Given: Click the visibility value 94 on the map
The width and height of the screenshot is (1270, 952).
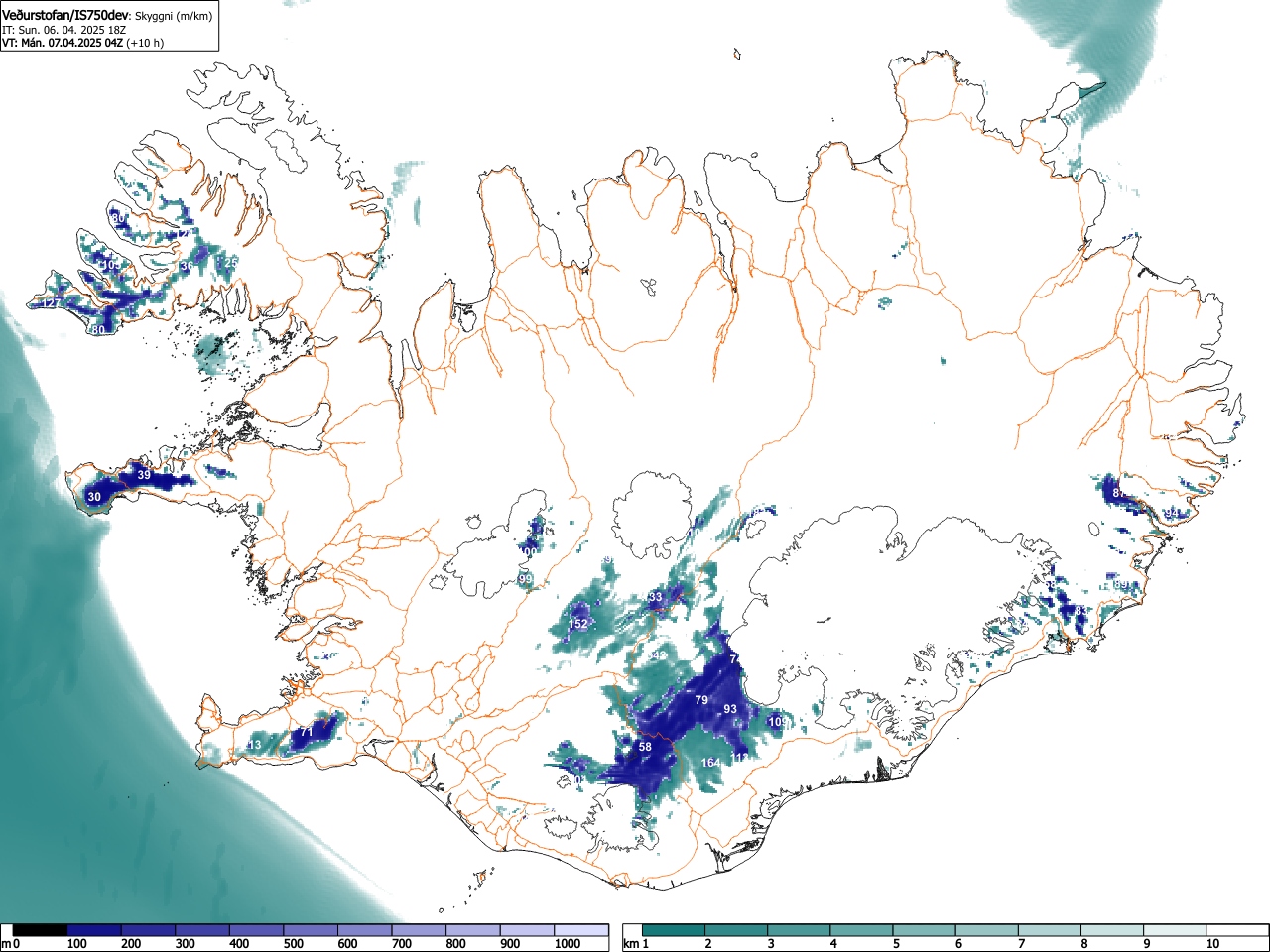Looking at the screenshot, I should (x=1172, y=513).
